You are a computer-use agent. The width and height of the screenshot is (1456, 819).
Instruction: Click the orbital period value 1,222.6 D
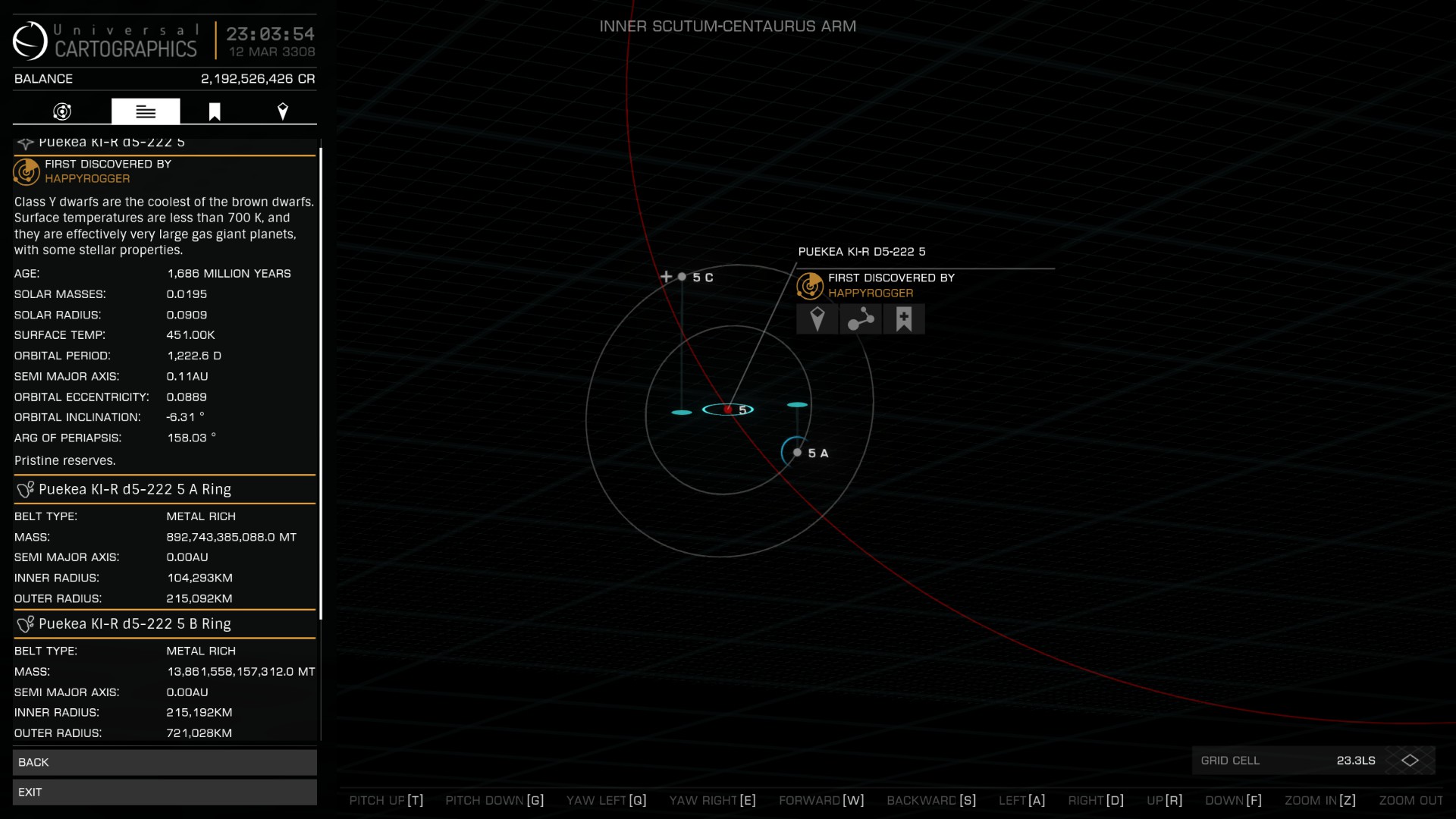point(194,356)
